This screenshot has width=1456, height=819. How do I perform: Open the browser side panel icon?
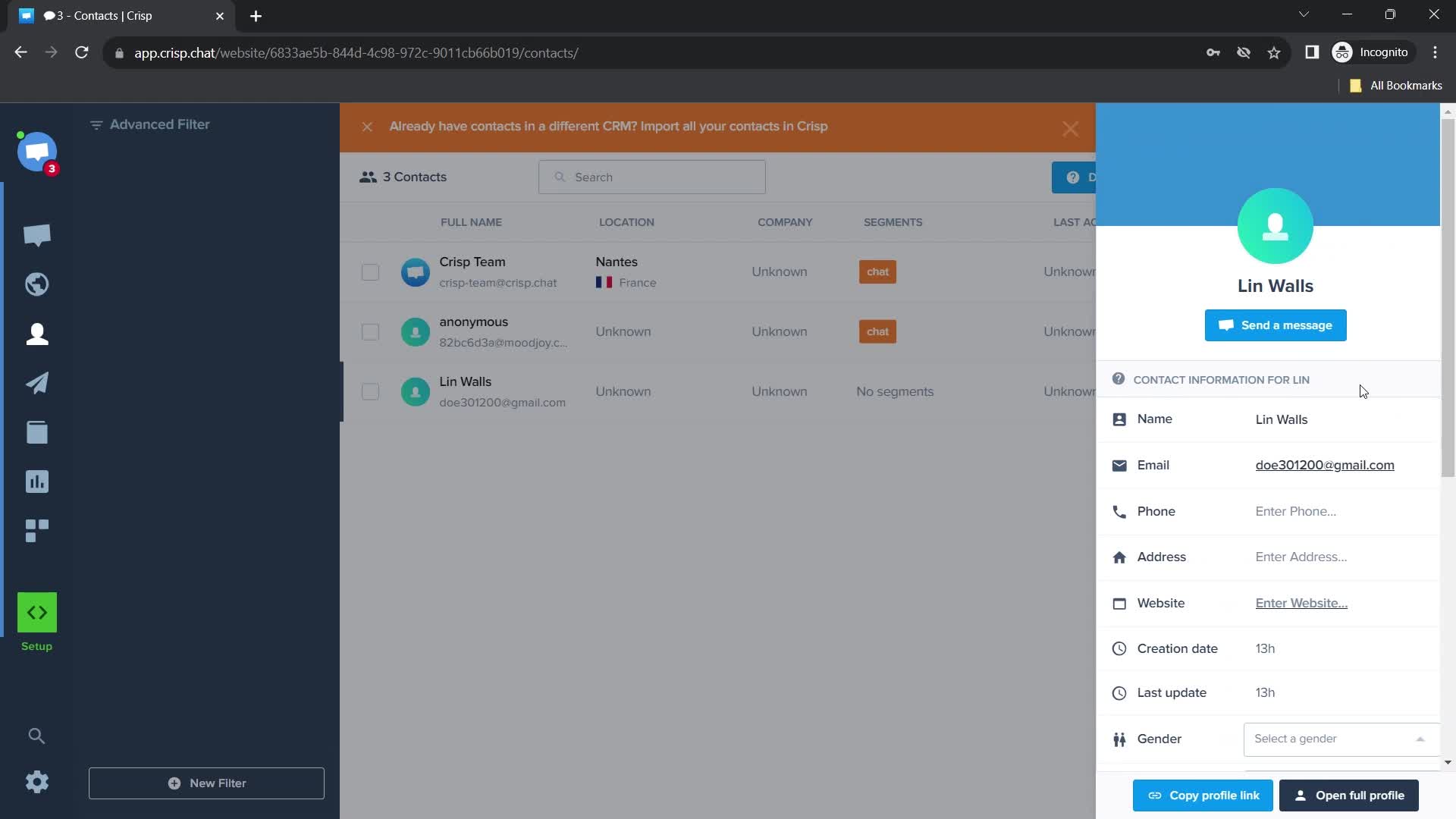tap(1312, 52)
